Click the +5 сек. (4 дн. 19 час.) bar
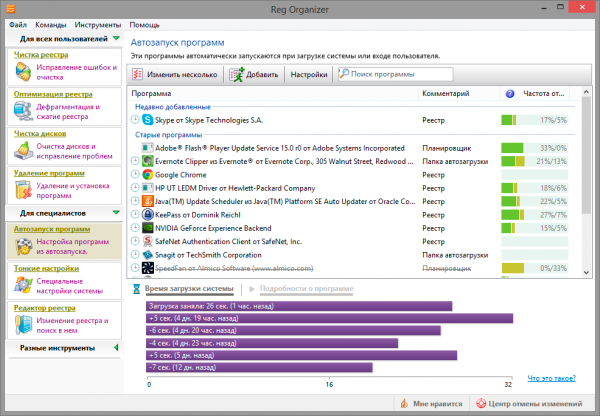This screenshot has width=600, height=416. tap(329, 318)
